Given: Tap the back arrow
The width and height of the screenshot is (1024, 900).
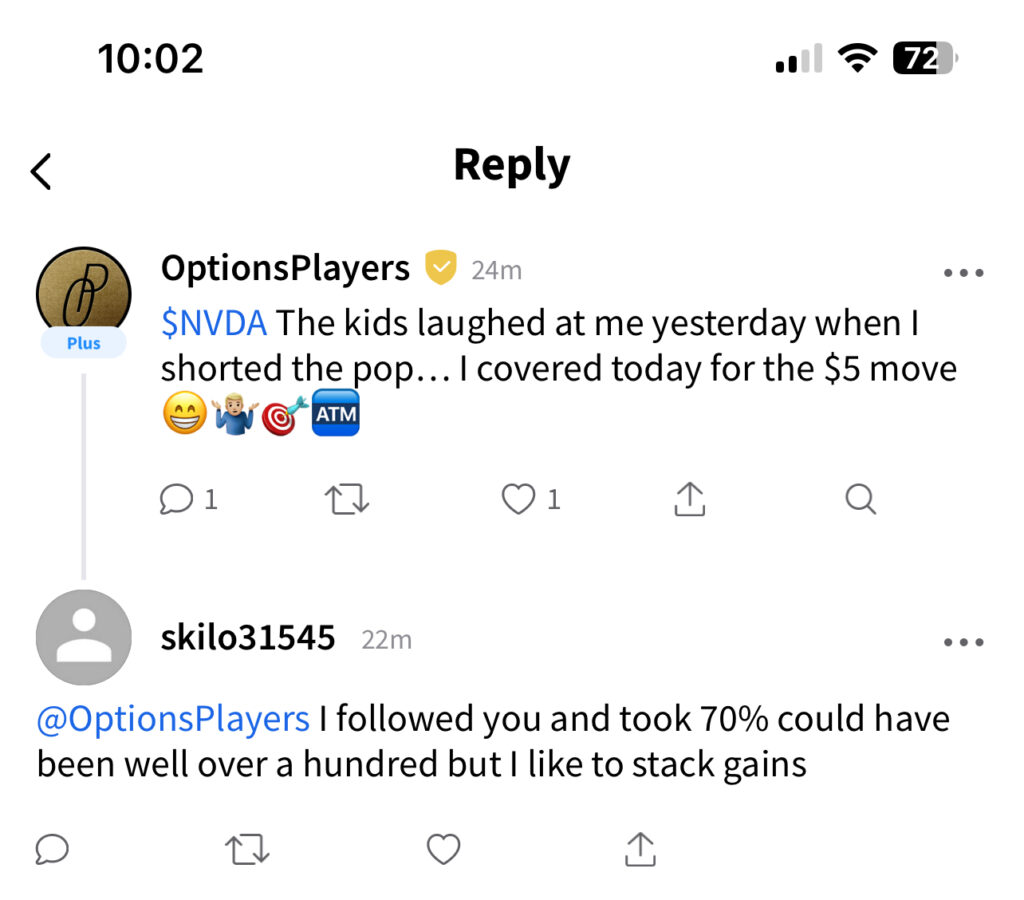Looking at the screenshot, I should pyautogui.click(x=41, y=172).
